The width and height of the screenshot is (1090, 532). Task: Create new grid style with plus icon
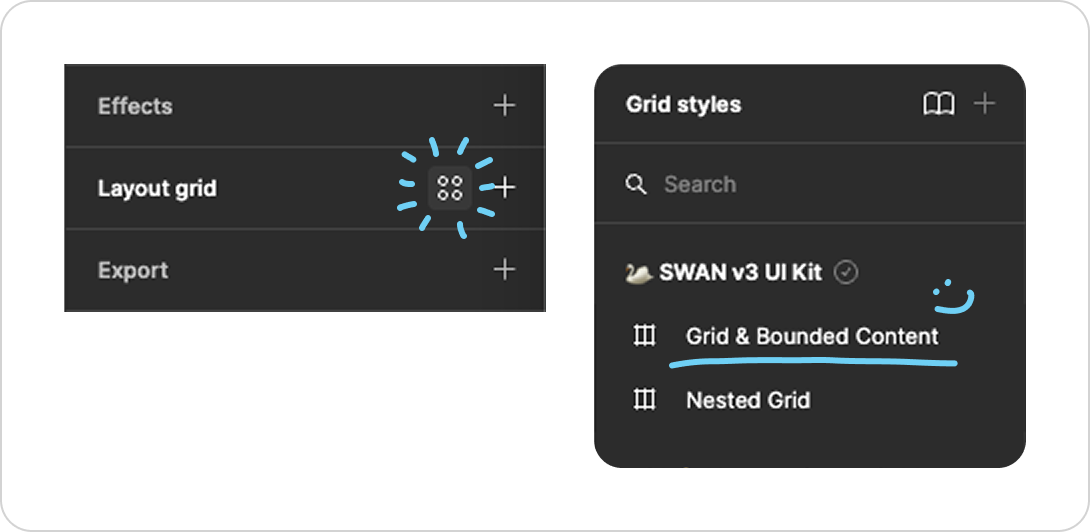[984, 104]
